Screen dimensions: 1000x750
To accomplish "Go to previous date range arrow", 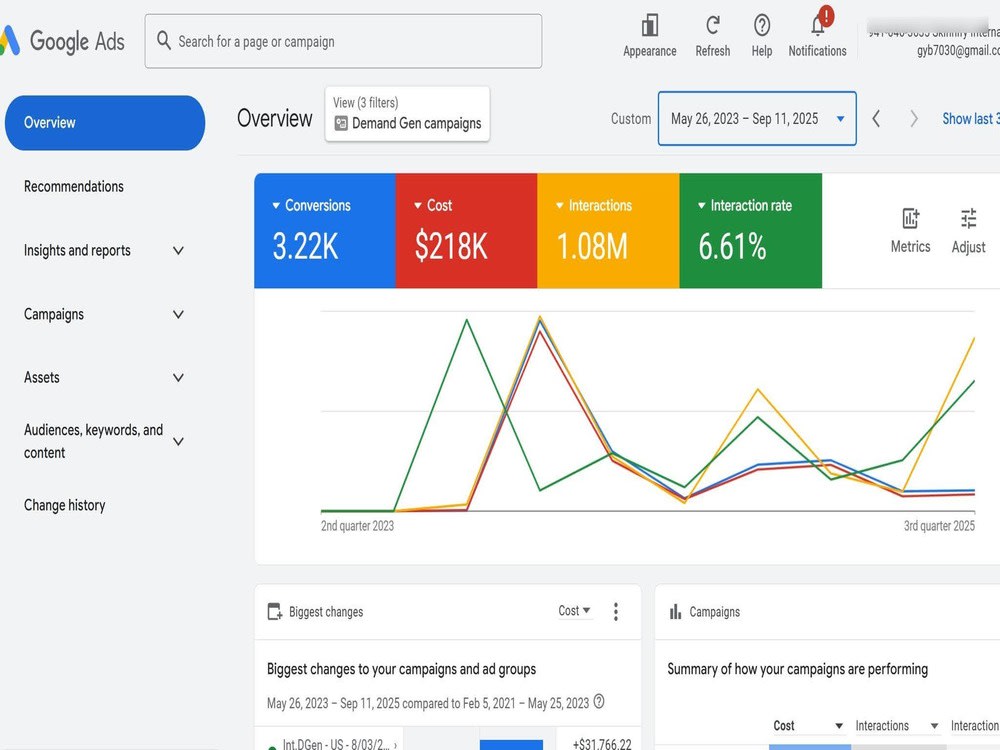I will click(876, 119).
